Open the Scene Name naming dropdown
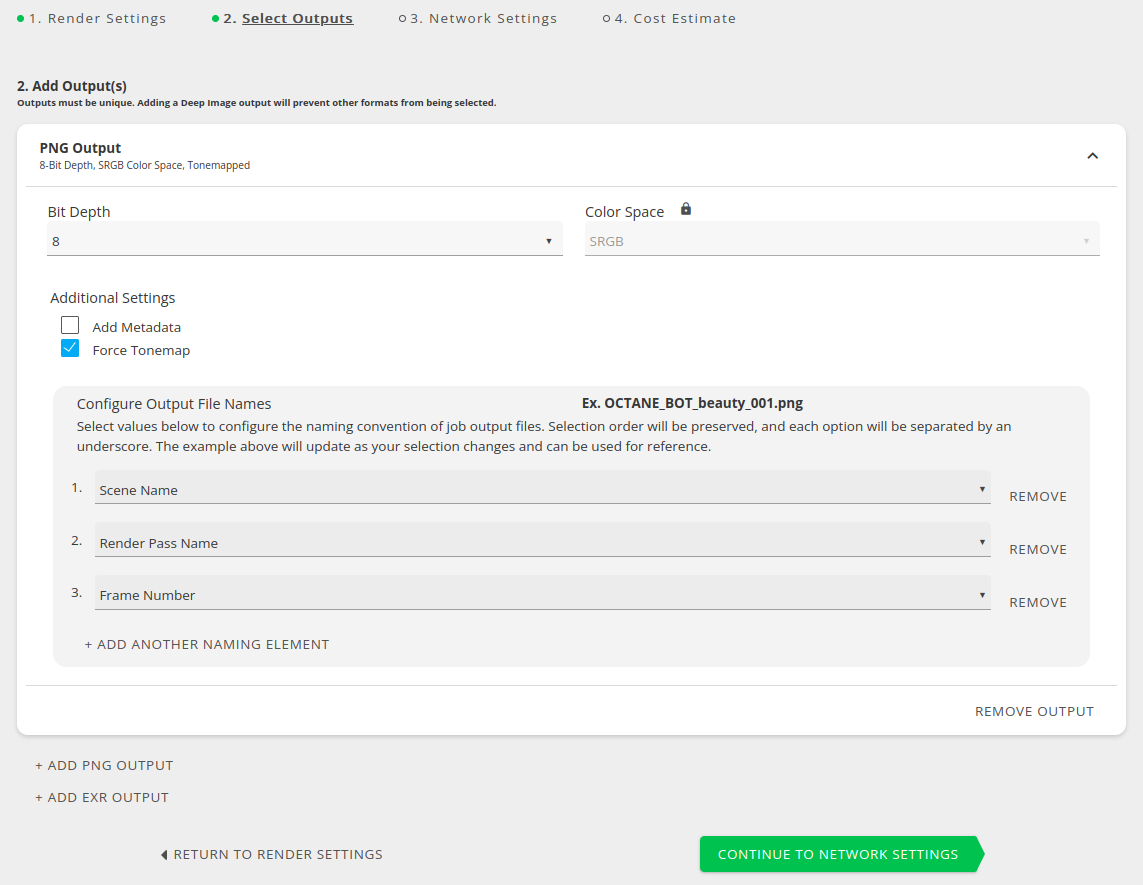Viewport: 1143px width, 885px height. click(542, 488)
